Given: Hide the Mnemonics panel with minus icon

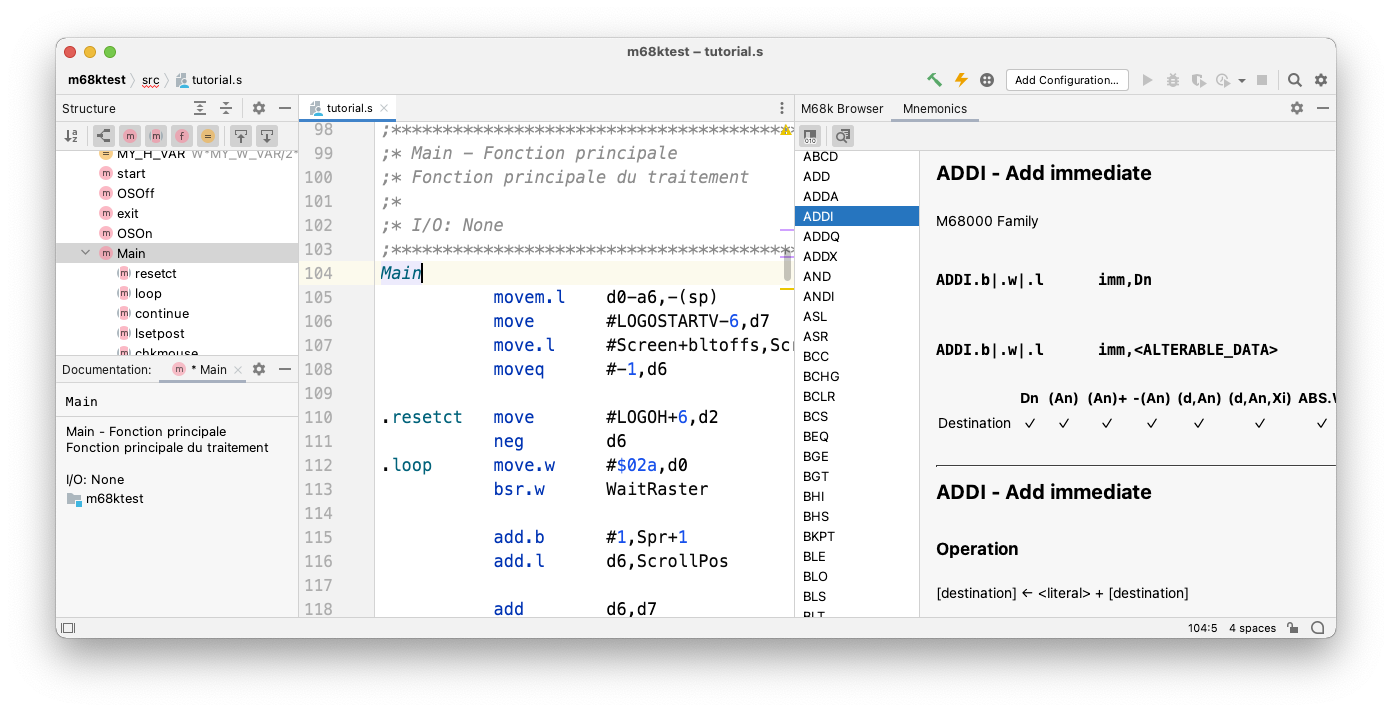Looking at the screenshot, I should click(x=1323, y=108).
